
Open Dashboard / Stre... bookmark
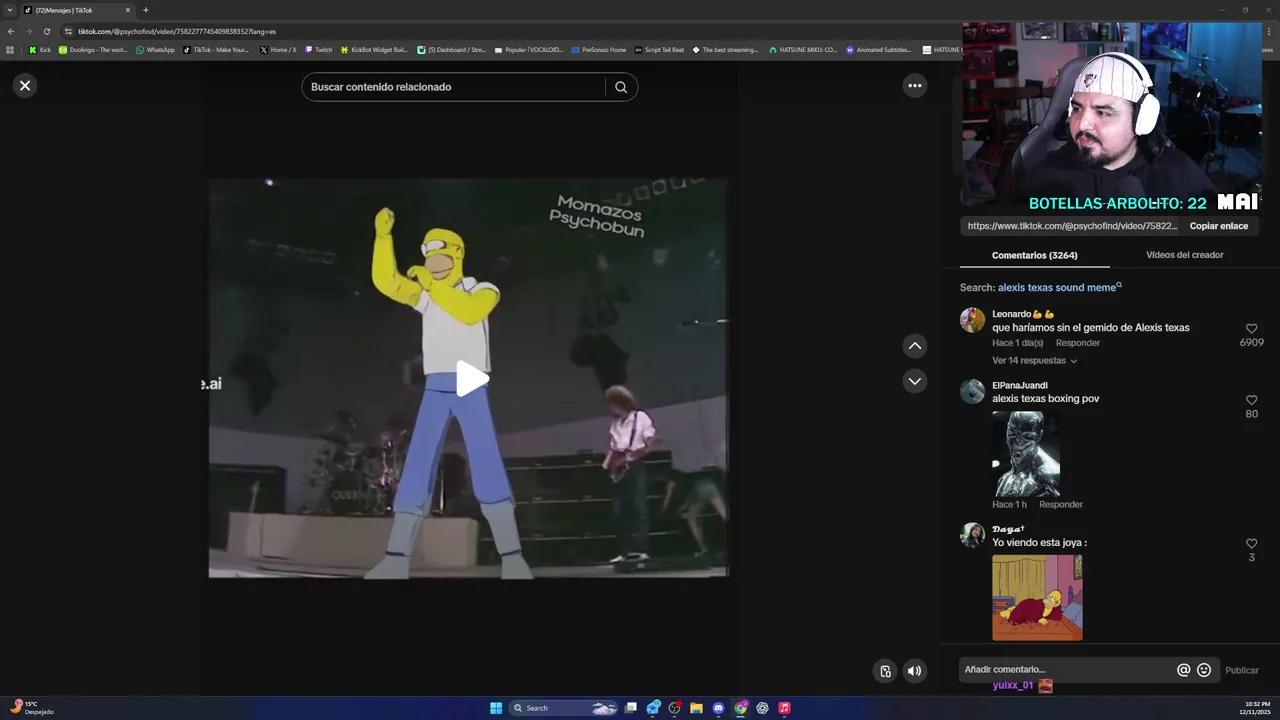[451, 49]
